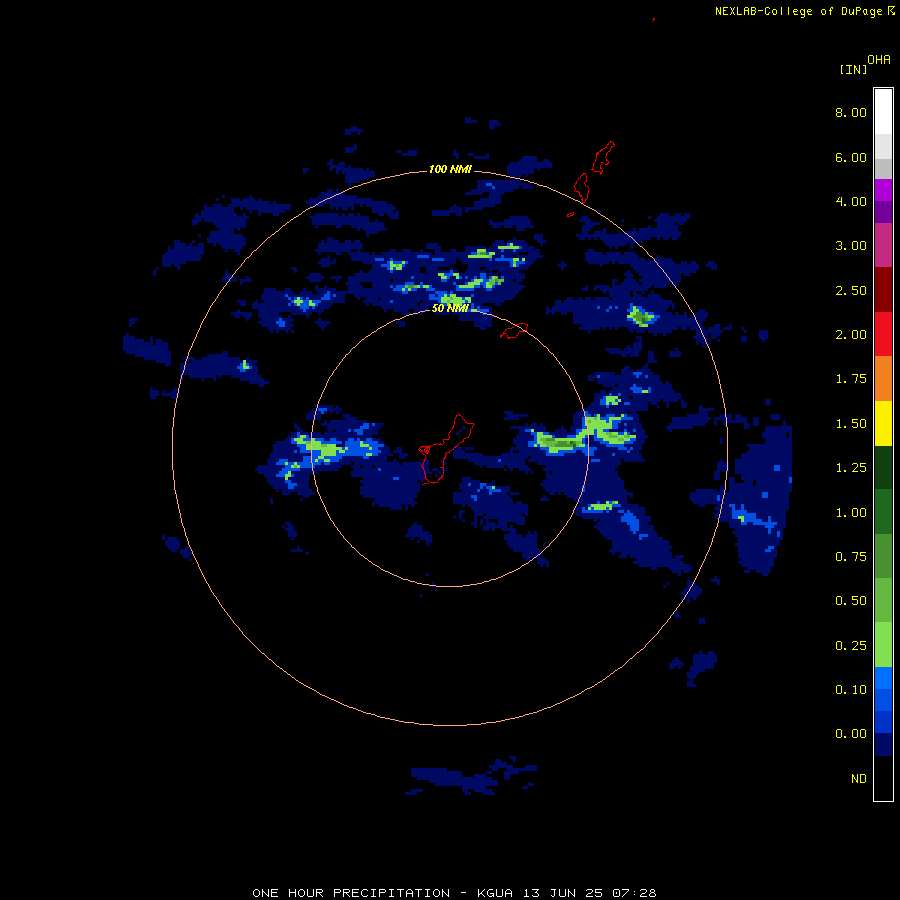Screen dimensions: 900x900
Task: Click the 1.75 legend value
Action: pyautogui.click(x=851, y=379)
